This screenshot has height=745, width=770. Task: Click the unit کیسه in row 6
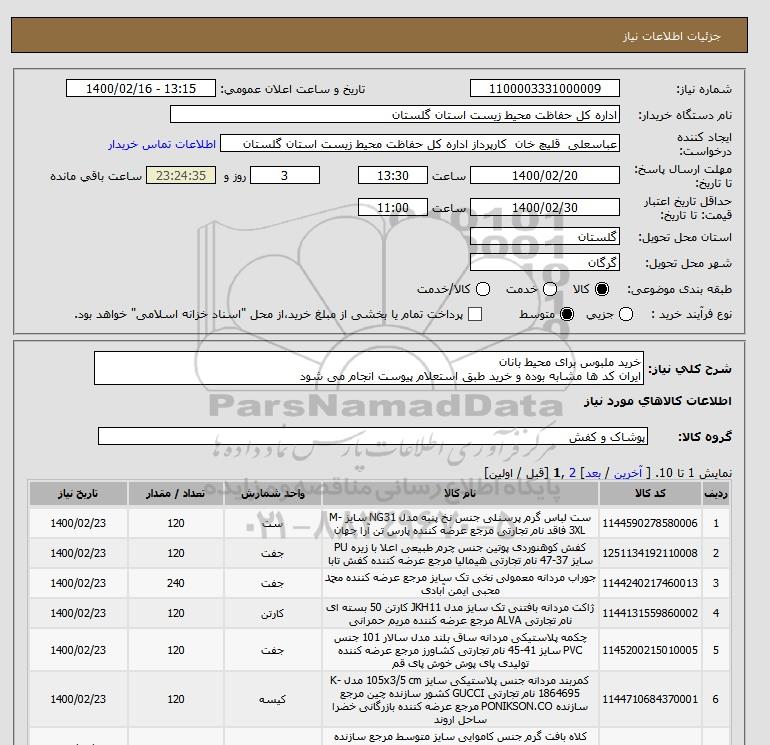(x=273, y=699)
